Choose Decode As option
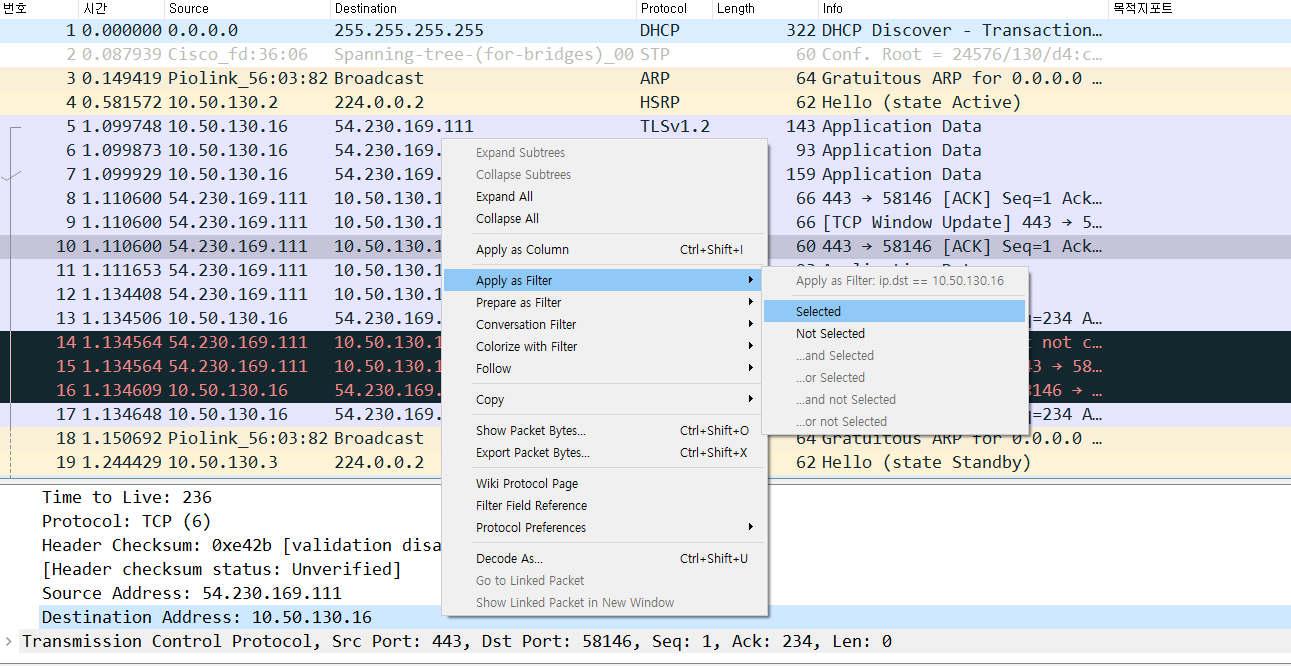 pos(603,559)
